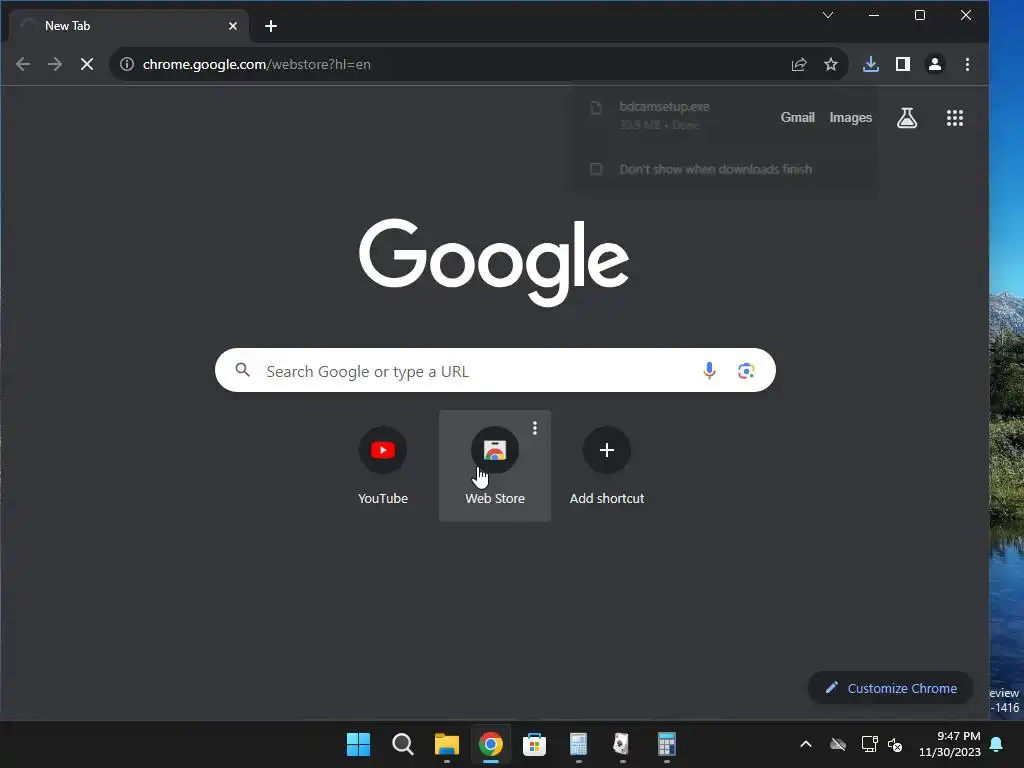Open the Web Store shortcut
The height and width of the screenshot is (768, 1024).
point(494,466)
